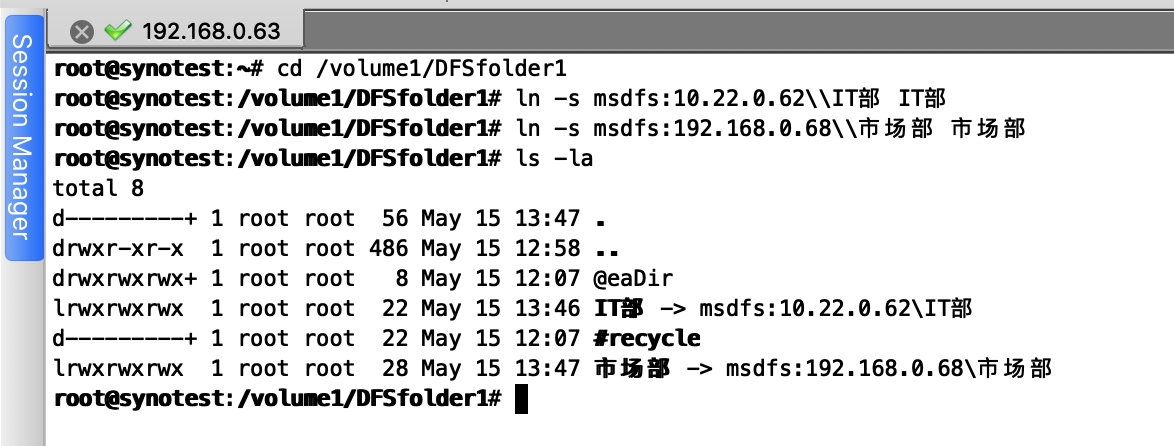Click the @eaDir directory entry
Image resolution: width=1174 pixels, height=446 pixels.
(633, 278)
